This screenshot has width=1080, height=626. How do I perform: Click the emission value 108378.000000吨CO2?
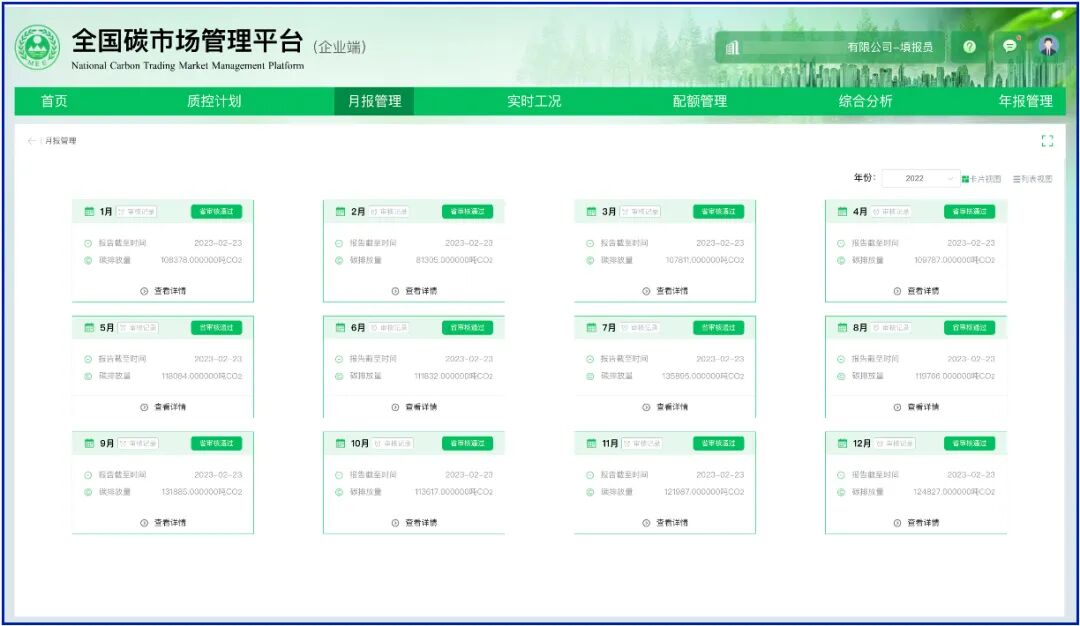[201, 260]
